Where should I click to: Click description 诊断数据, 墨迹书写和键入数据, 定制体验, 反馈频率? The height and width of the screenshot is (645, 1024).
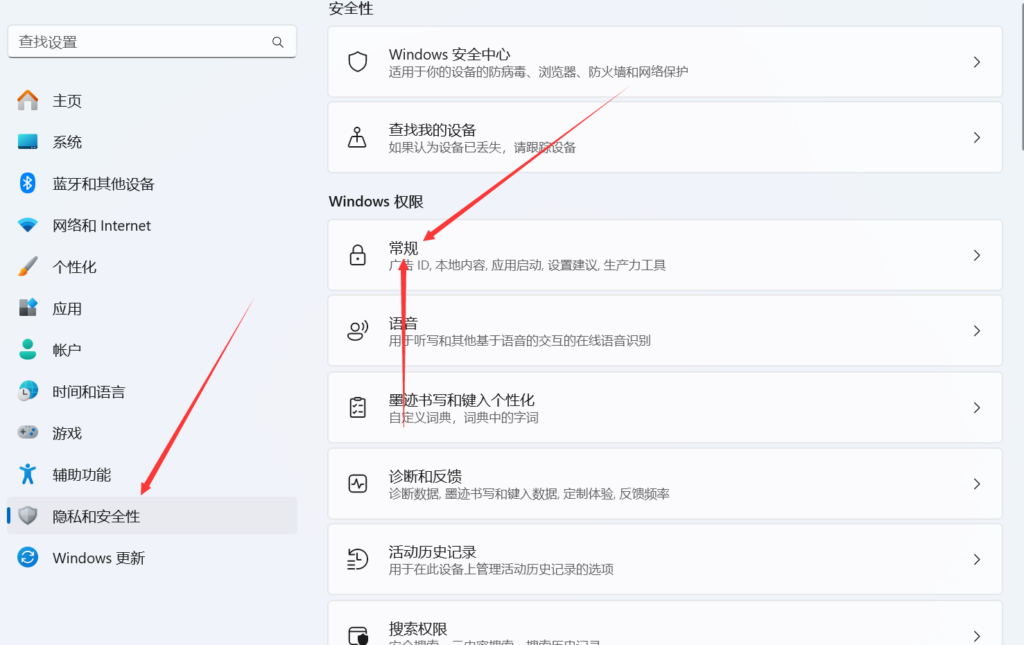(x=529, y=494)
